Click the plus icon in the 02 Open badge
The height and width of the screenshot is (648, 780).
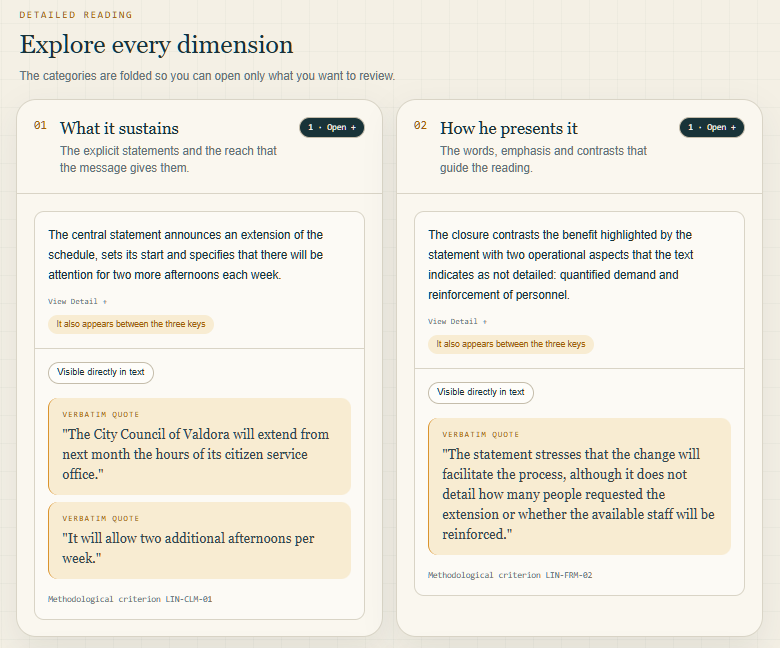[733, 128]
